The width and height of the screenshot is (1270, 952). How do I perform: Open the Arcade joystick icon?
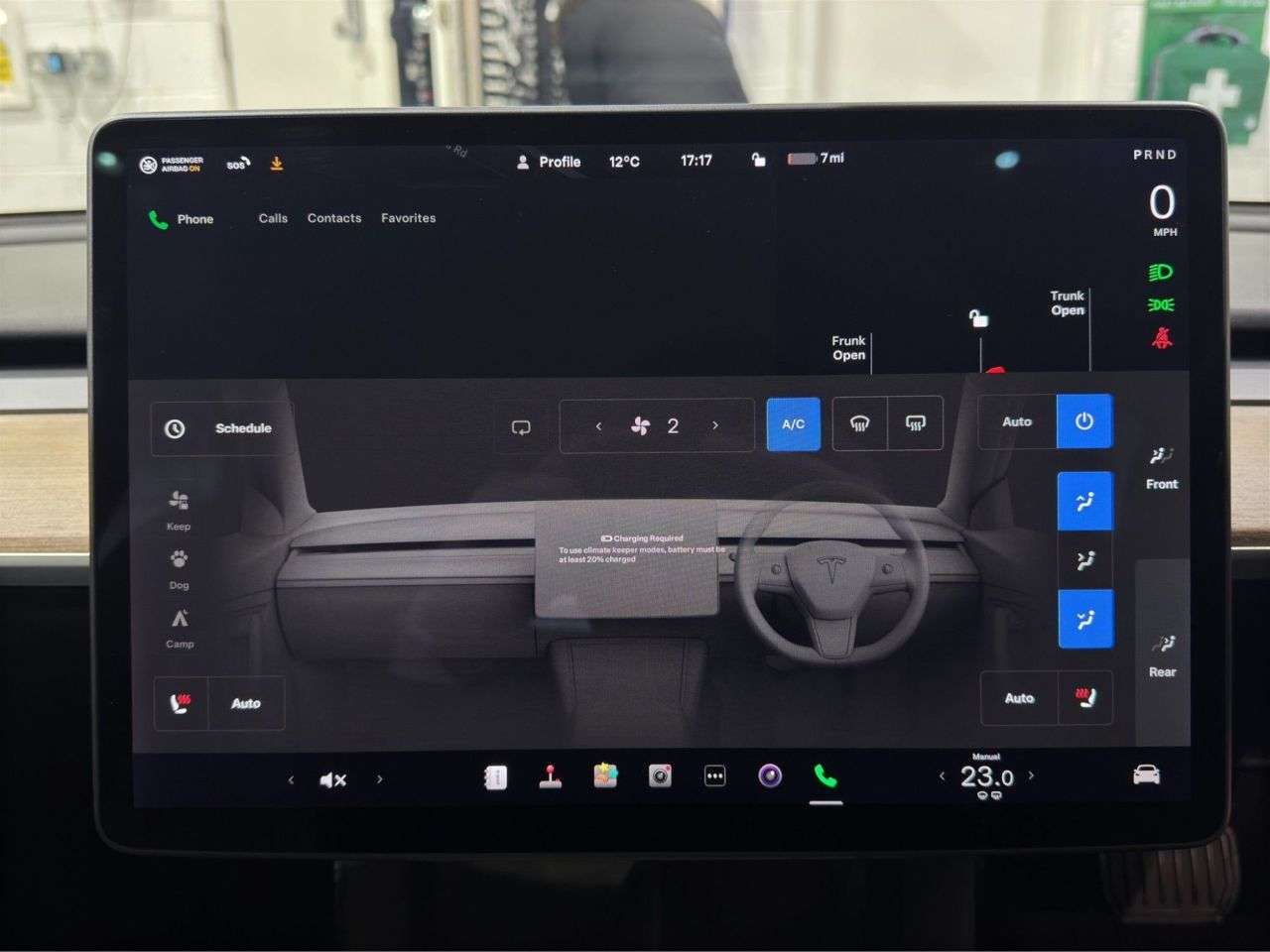coord(551,777)
